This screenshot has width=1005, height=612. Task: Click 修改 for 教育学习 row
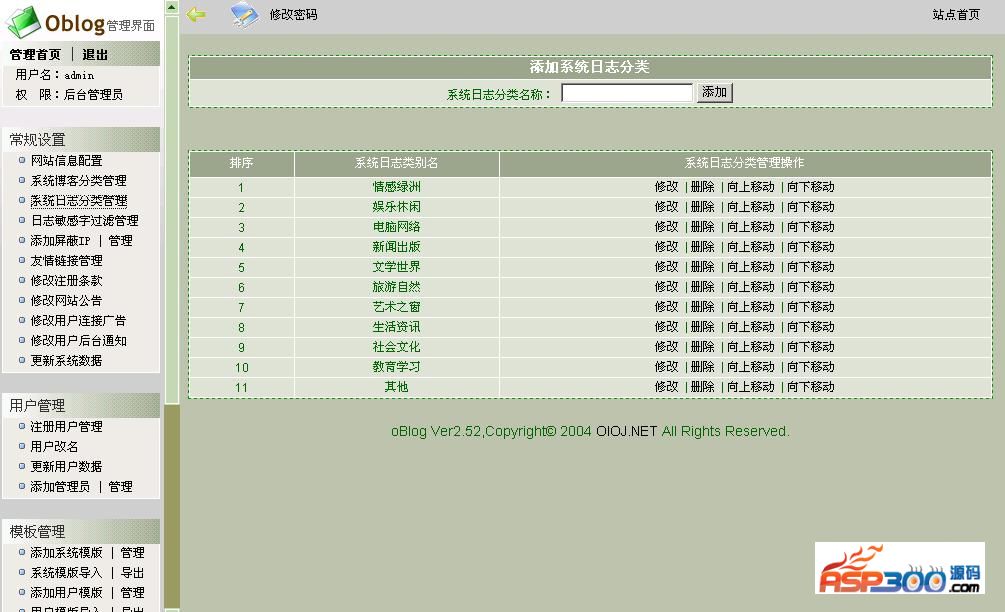pos(666,367)
